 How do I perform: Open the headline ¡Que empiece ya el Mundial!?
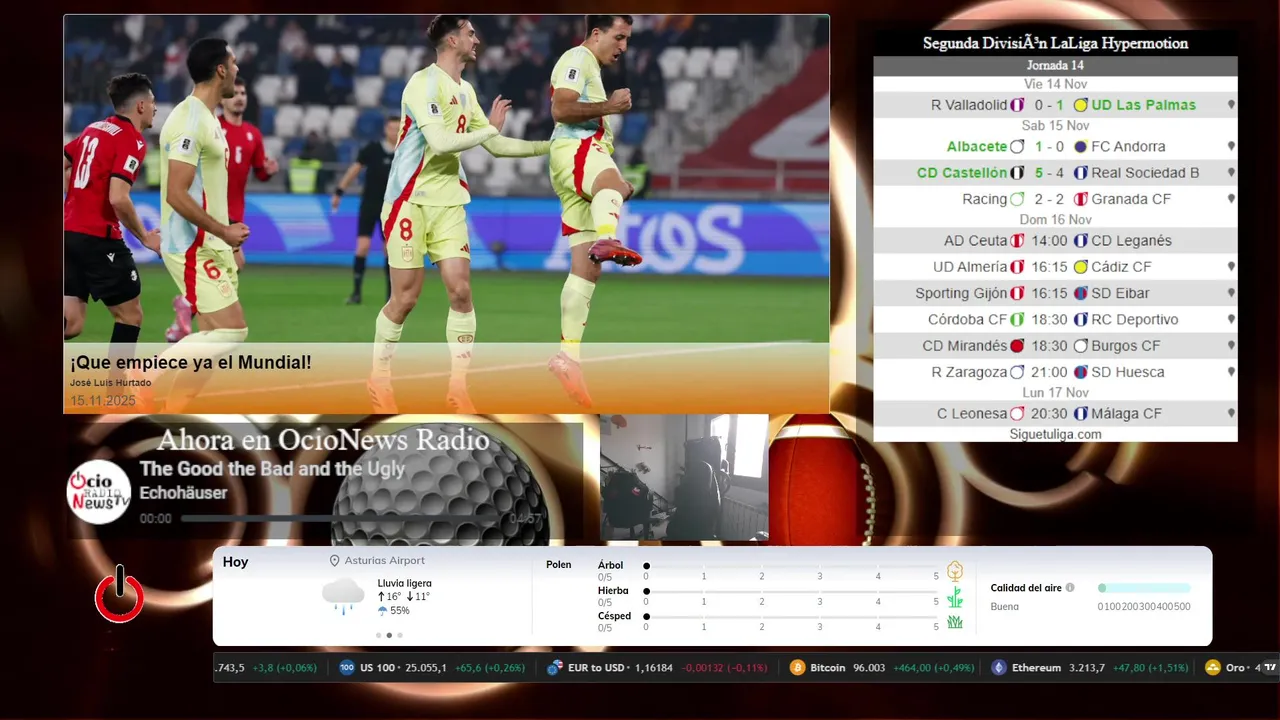191,363
